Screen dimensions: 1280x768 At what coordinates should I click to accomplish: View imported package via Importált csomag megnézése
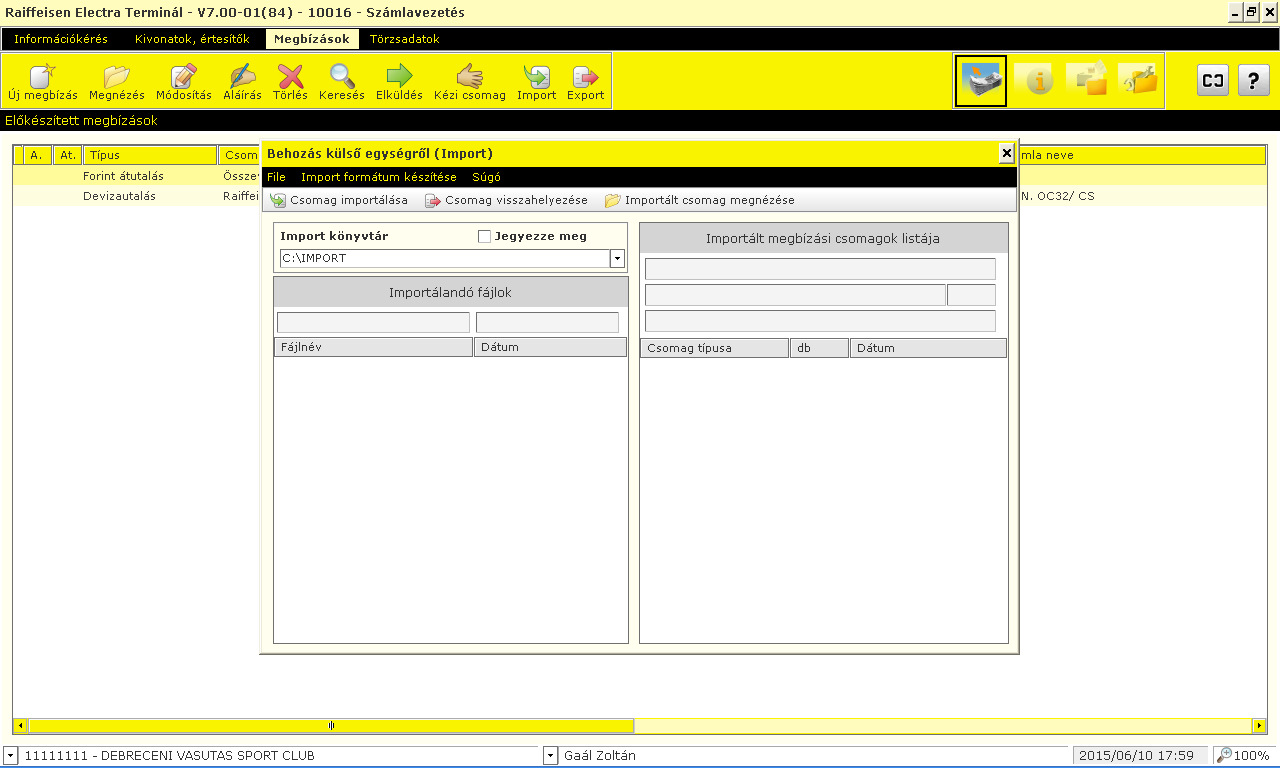click(700, 201)
